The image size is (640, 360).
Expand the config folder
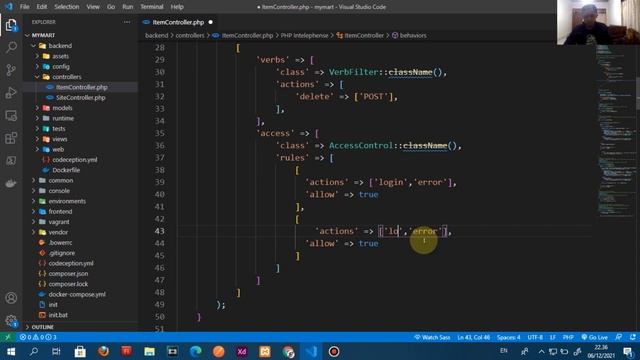pos(60,67)
